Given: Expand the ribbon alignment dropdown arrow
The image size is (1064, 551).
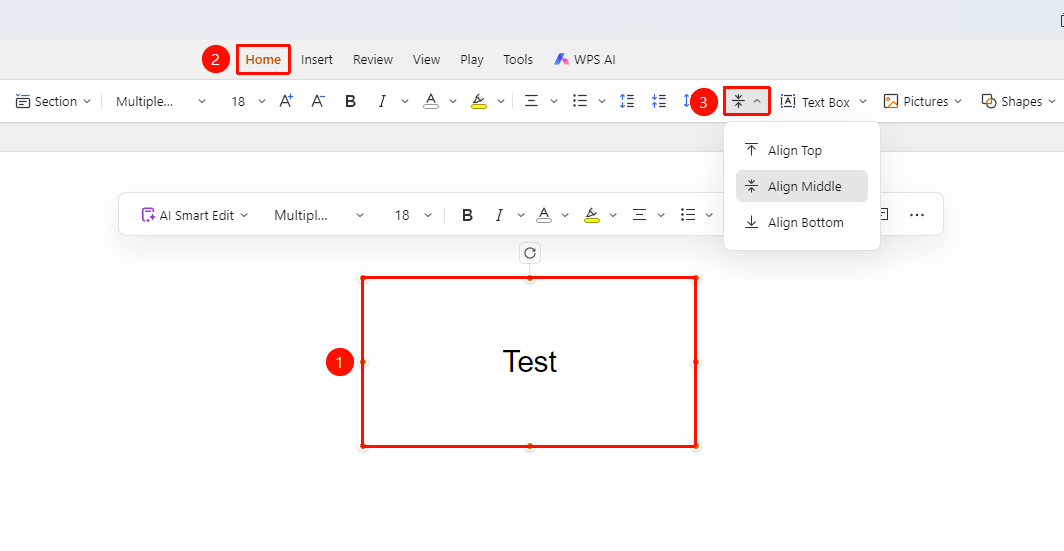Looking at the screenshot, I should (554, 101).
